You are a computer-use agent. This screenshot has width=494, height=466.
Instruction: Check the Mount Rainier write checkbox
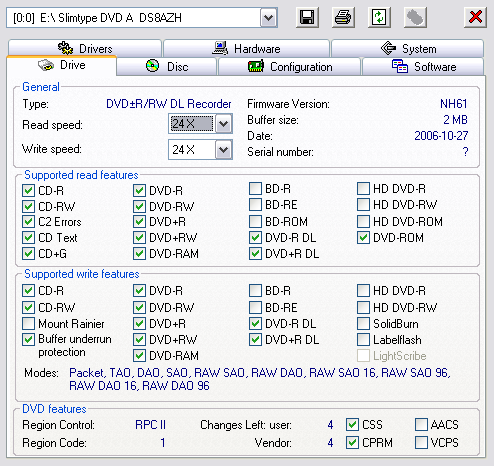click(28, 324)
